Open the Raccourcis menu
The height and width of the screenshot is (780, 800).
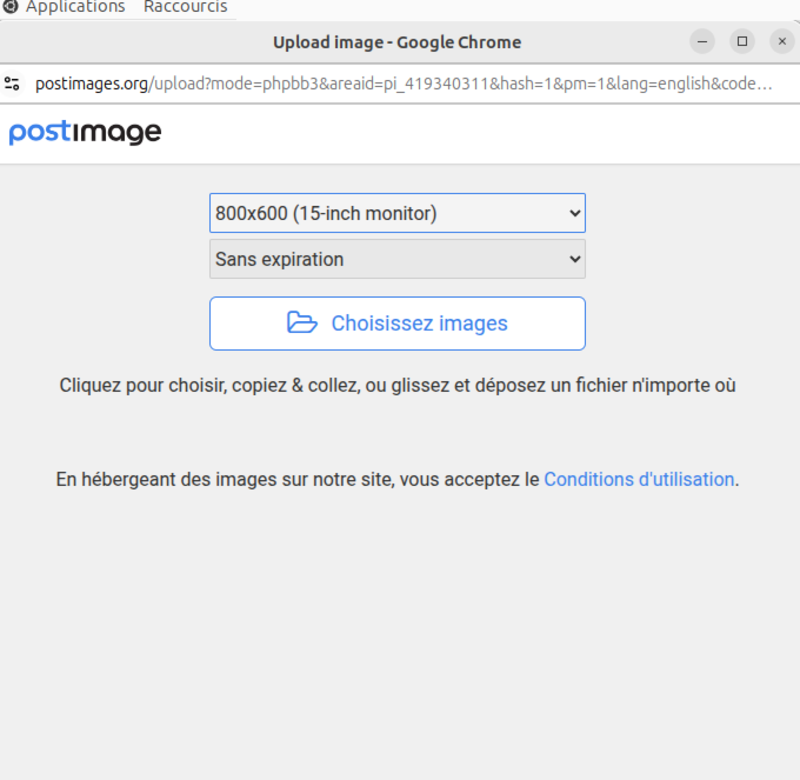point(186,7)
